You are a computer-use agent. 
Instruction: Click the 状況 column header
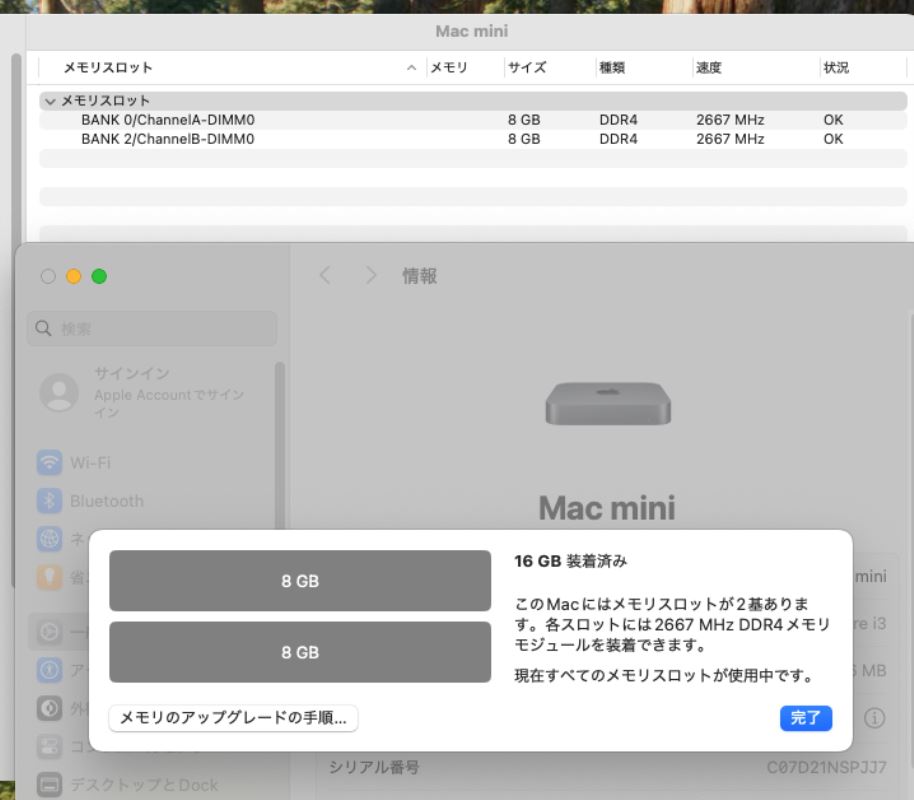click(x=836, y=68)
